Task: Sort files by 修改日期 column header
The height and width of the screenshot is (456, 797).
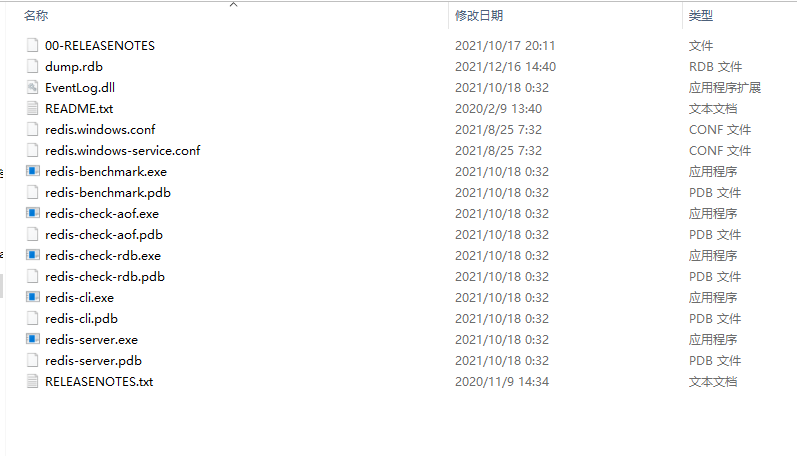Action: click(479, 16)
